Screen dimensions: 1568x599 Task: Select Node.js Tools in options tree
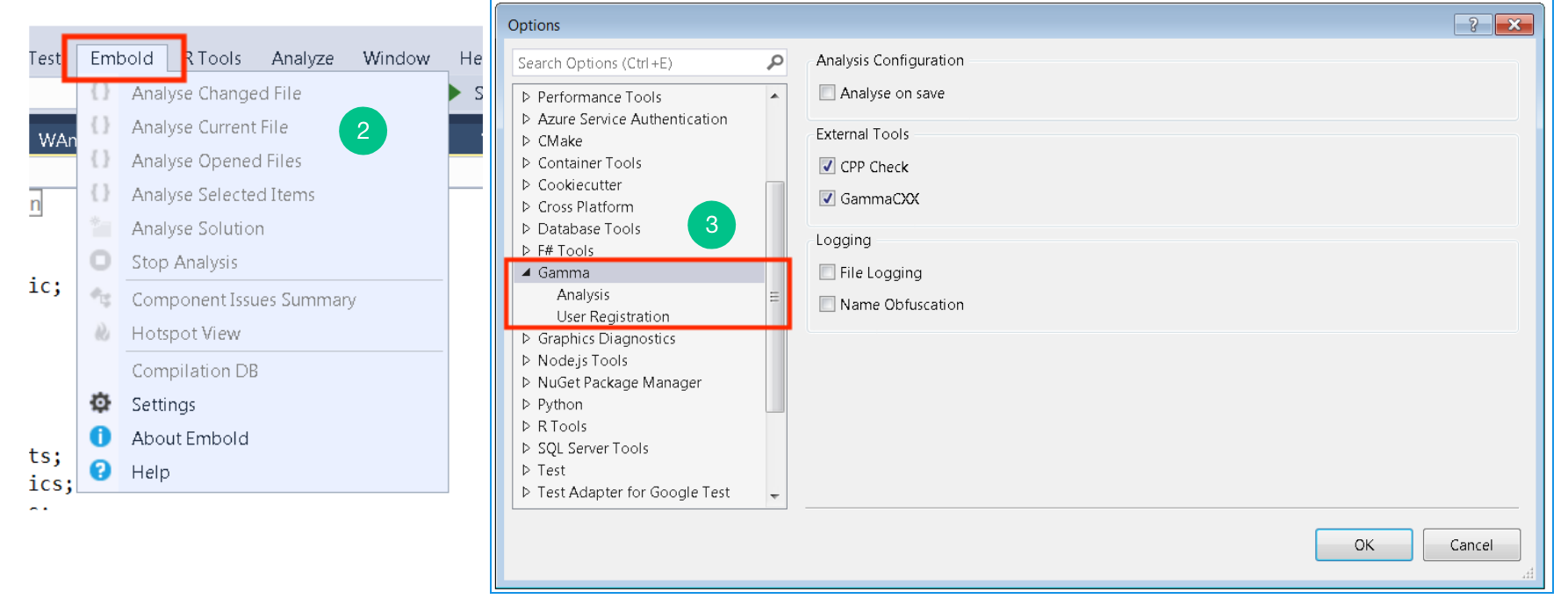tap(582, 360)
